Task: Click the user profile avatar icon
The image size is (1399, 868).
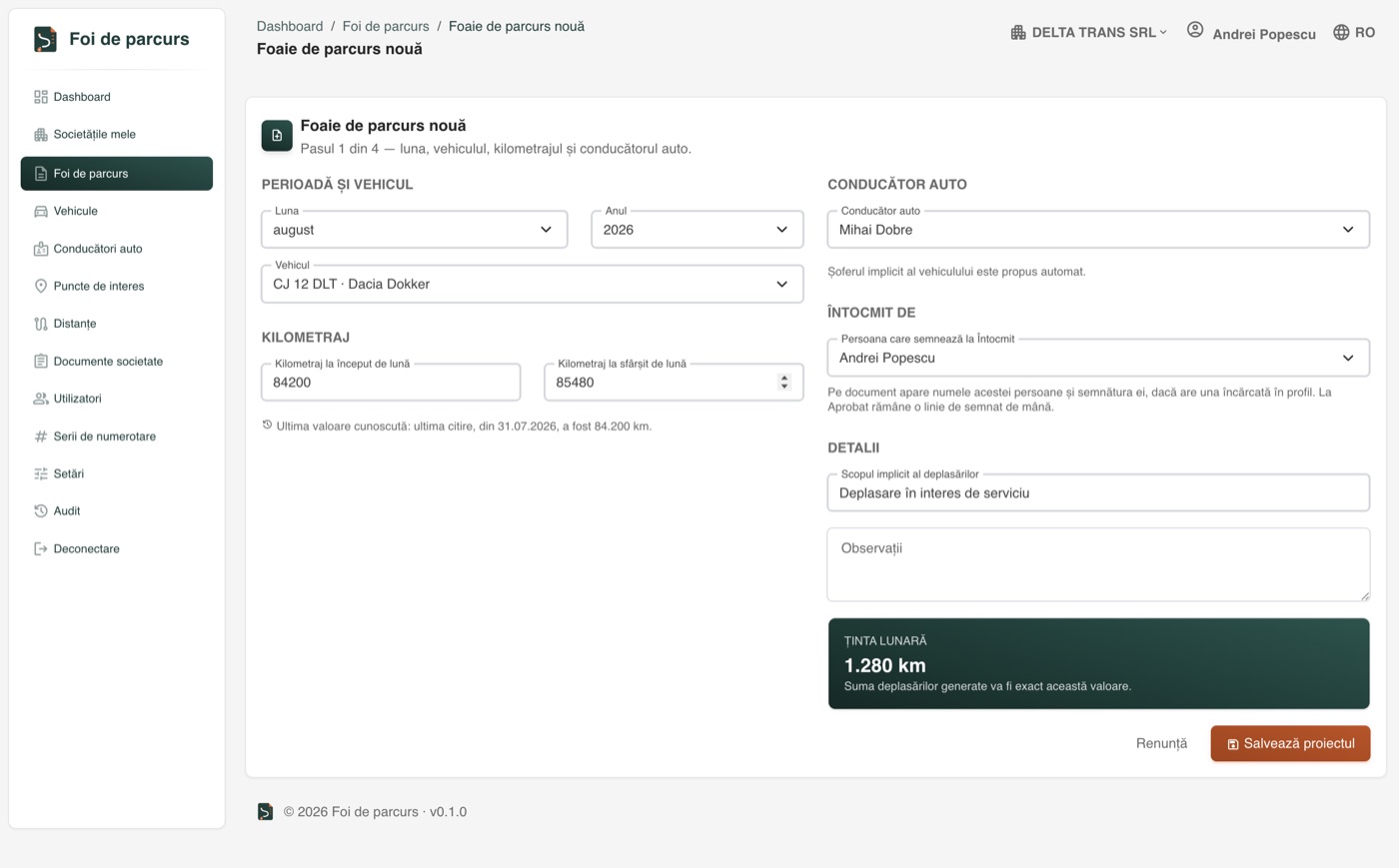Action: 1195,30
